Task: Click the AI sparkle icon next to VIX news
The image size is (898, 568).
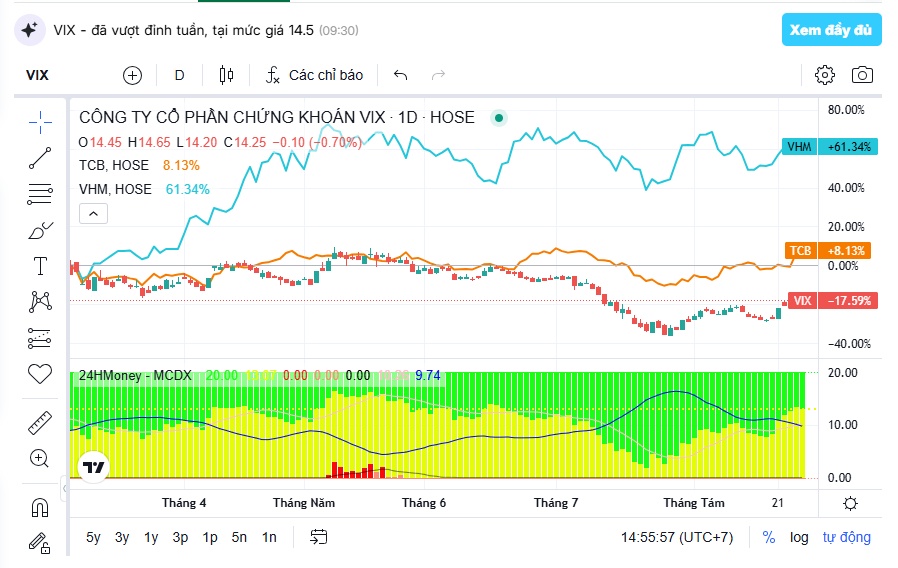Action: [x=30, y=30]
